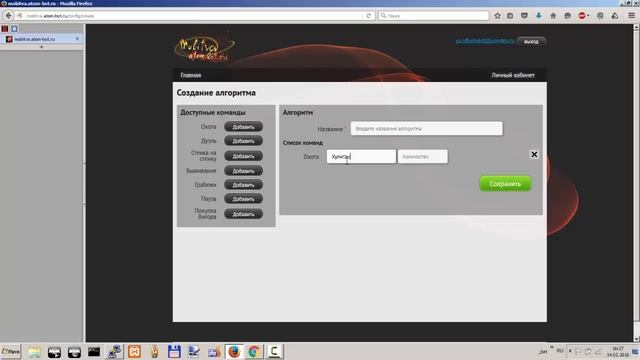Open the Главная menu item
Viewport: 640px width, 360px height.
point(191,75)
